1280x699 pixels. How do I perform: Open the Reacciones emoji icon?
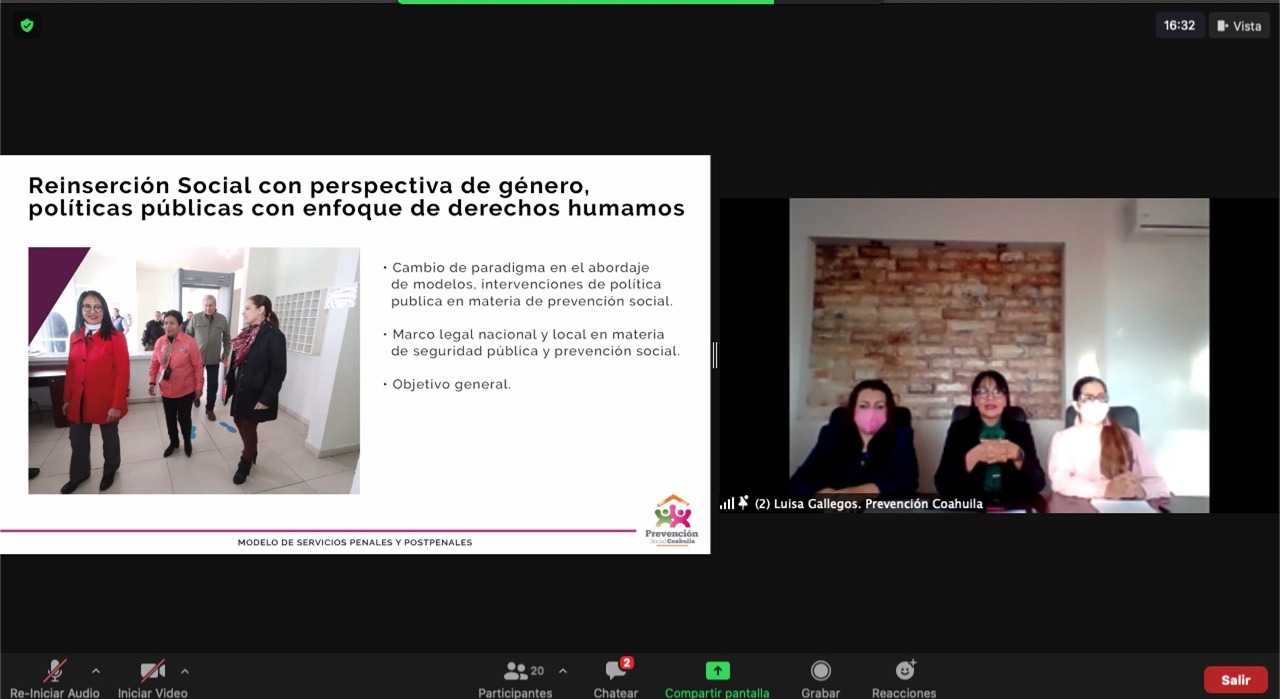click(x=904, y=671)
